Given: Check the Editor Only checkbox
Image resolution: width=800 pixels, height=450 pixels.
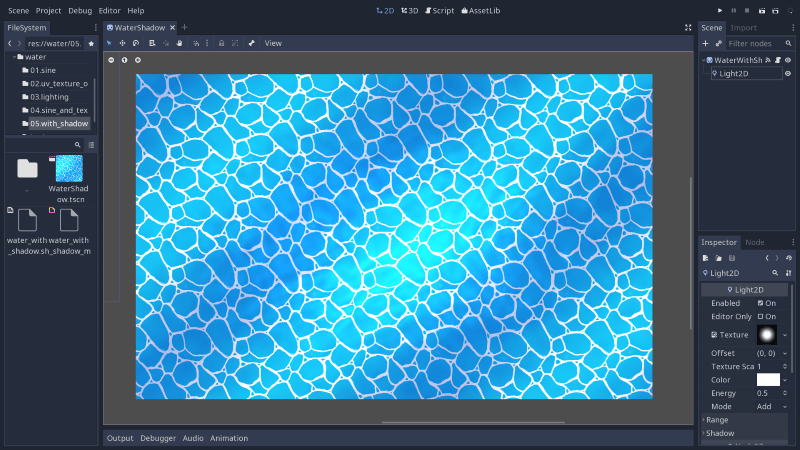Looking at the screenshot, I should click(760, 316).
